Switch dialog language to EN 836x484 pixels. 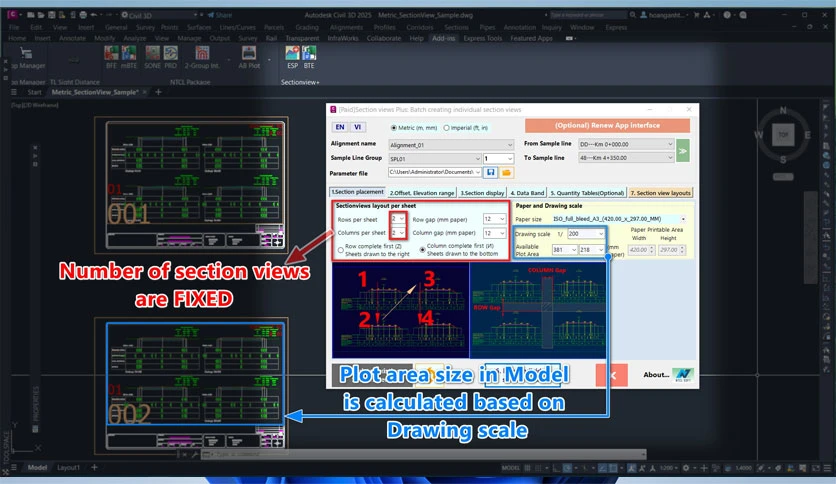tap(340, 127)
